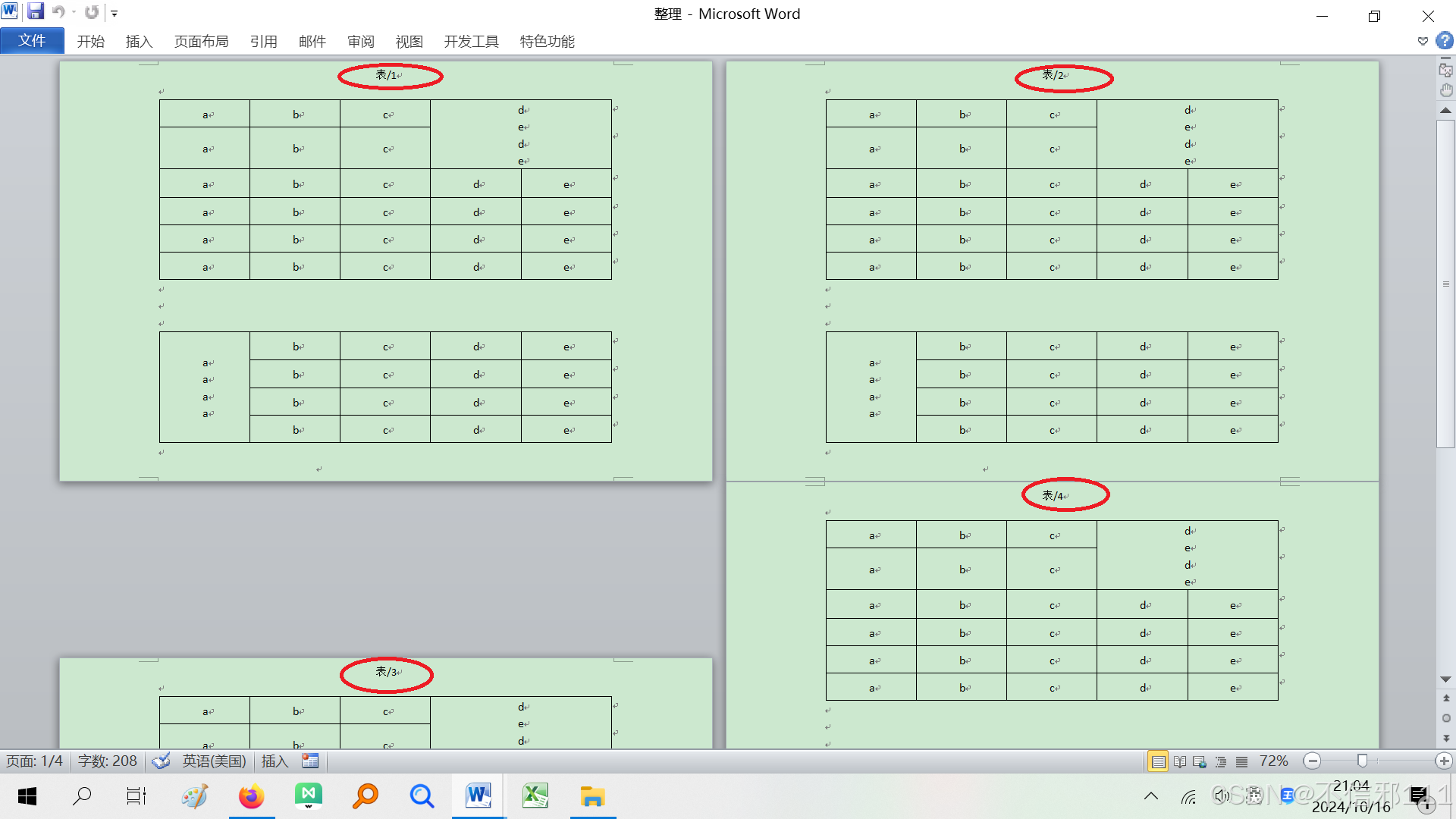Switch to Web Layout view icon

[x=1200, y=761]
